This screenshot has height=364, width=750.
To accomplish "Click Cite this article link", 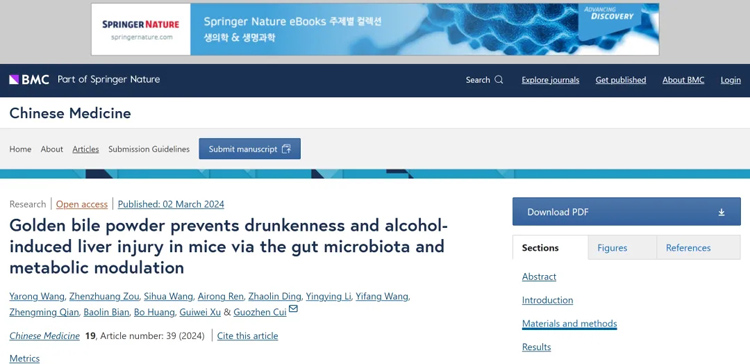I will 247,336.
